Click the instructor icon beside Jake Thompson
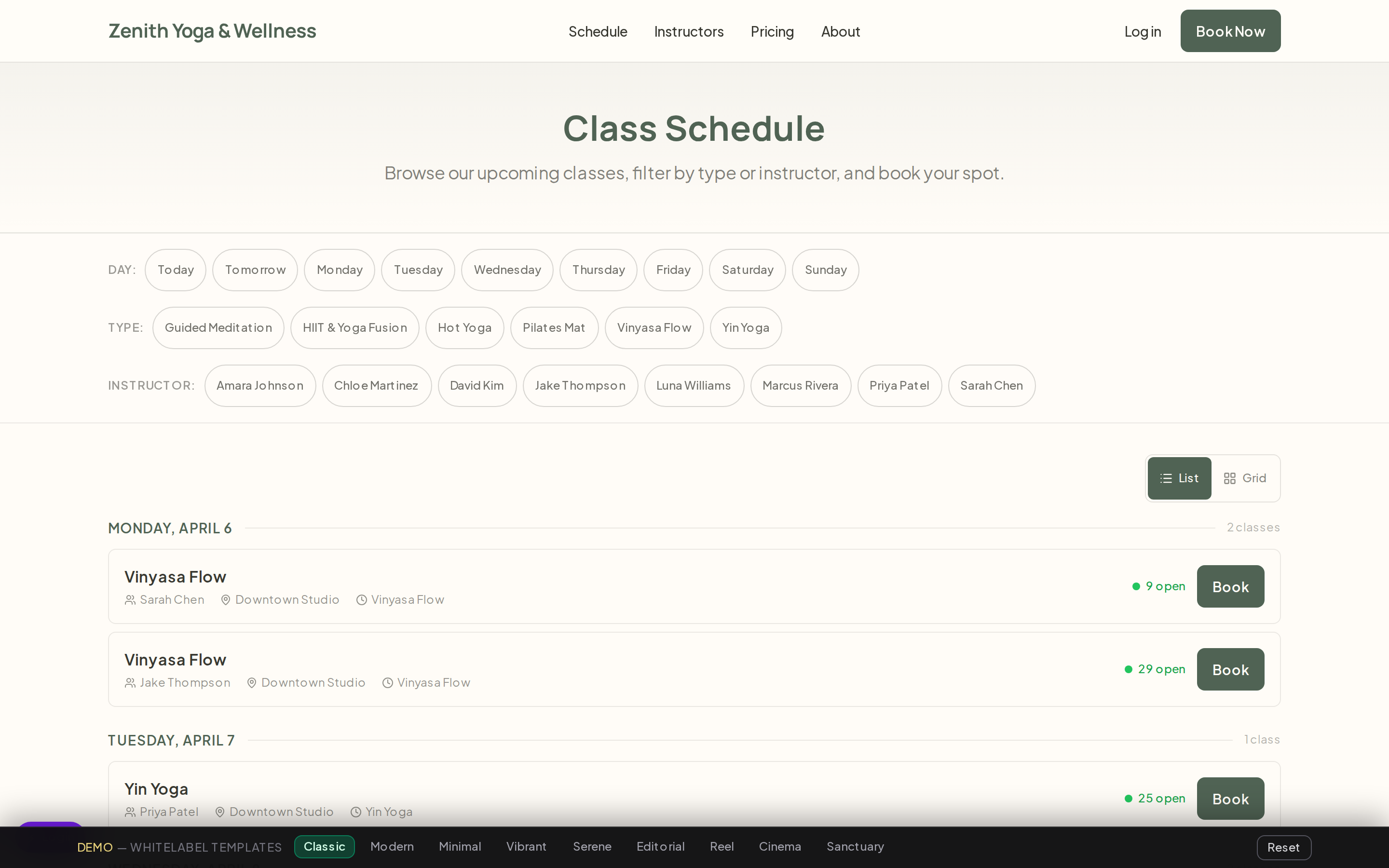Screen dimensions: 1389x868 (130, 682)
